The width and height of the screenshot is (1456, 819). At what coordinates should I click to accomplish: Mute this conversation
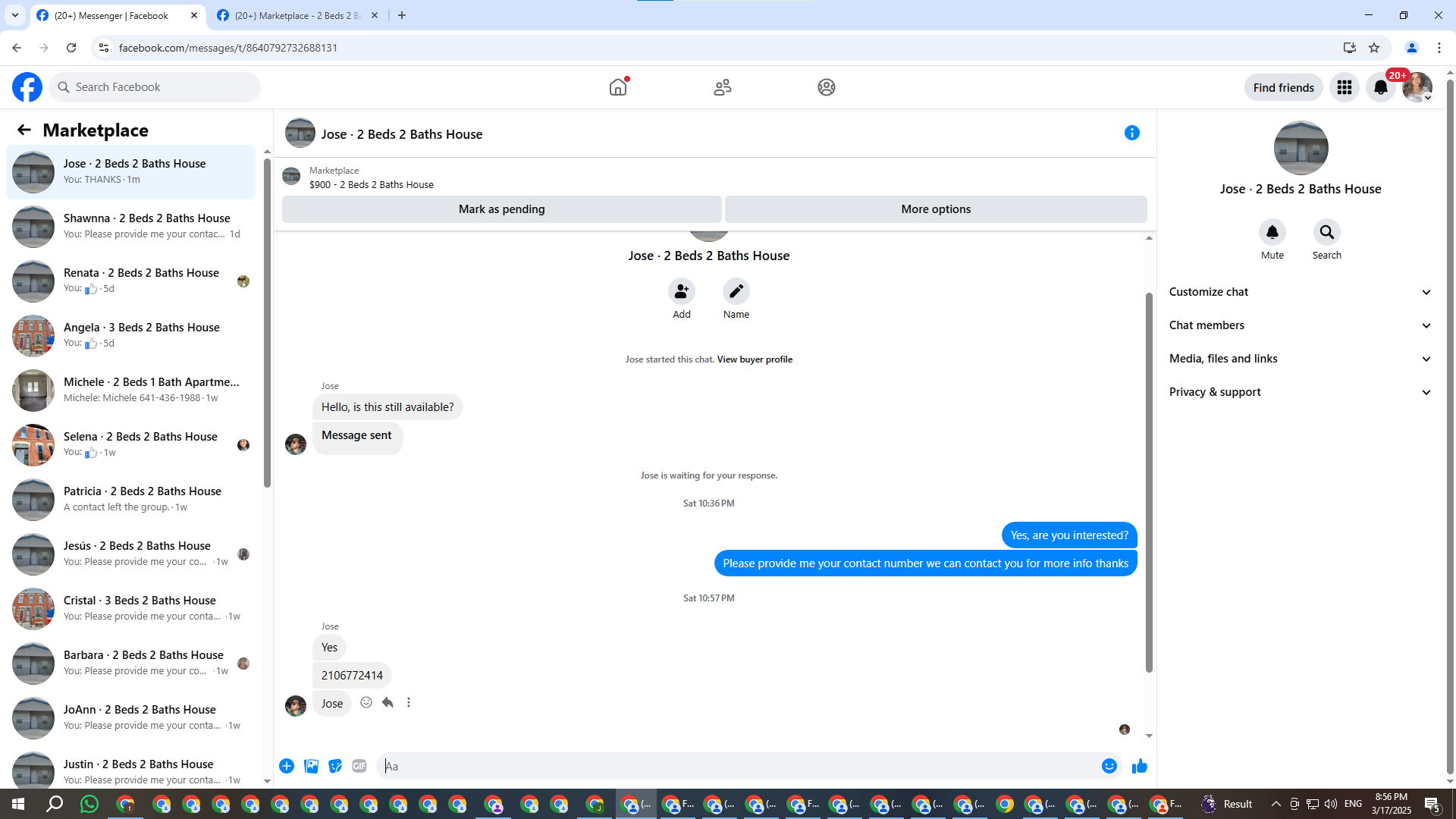click(x=1272, y=232)
